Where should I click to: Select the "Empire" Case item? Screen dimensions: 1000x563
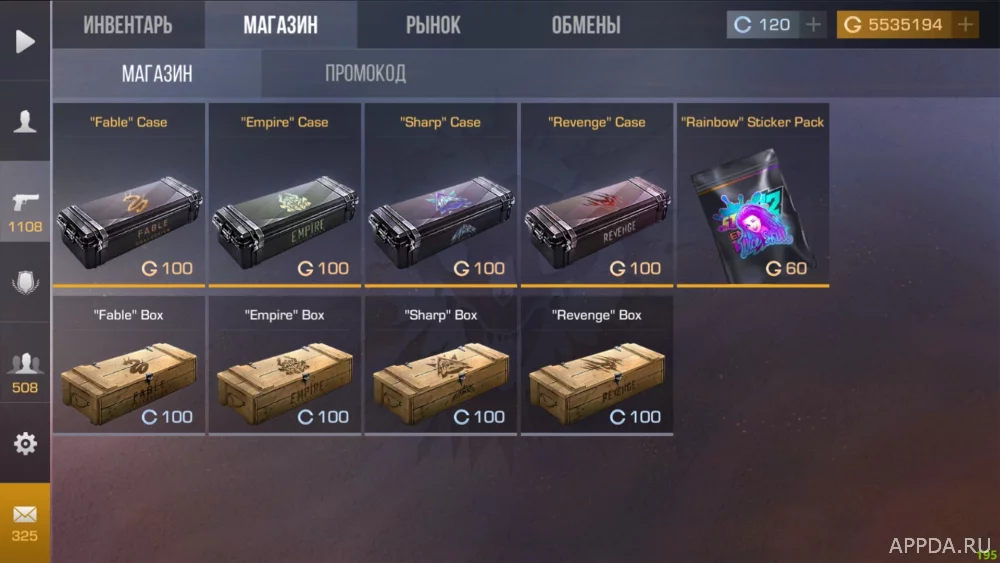pyautogui.click(x=284, y=195)
